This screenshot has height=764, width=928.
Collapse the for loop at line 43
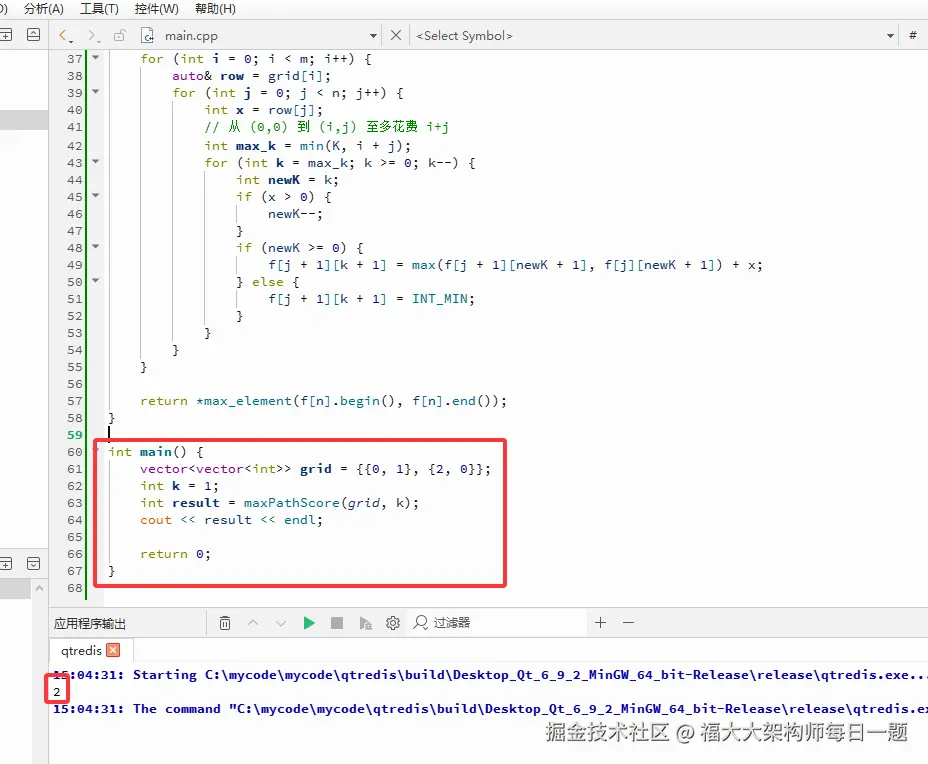[96, 162]
